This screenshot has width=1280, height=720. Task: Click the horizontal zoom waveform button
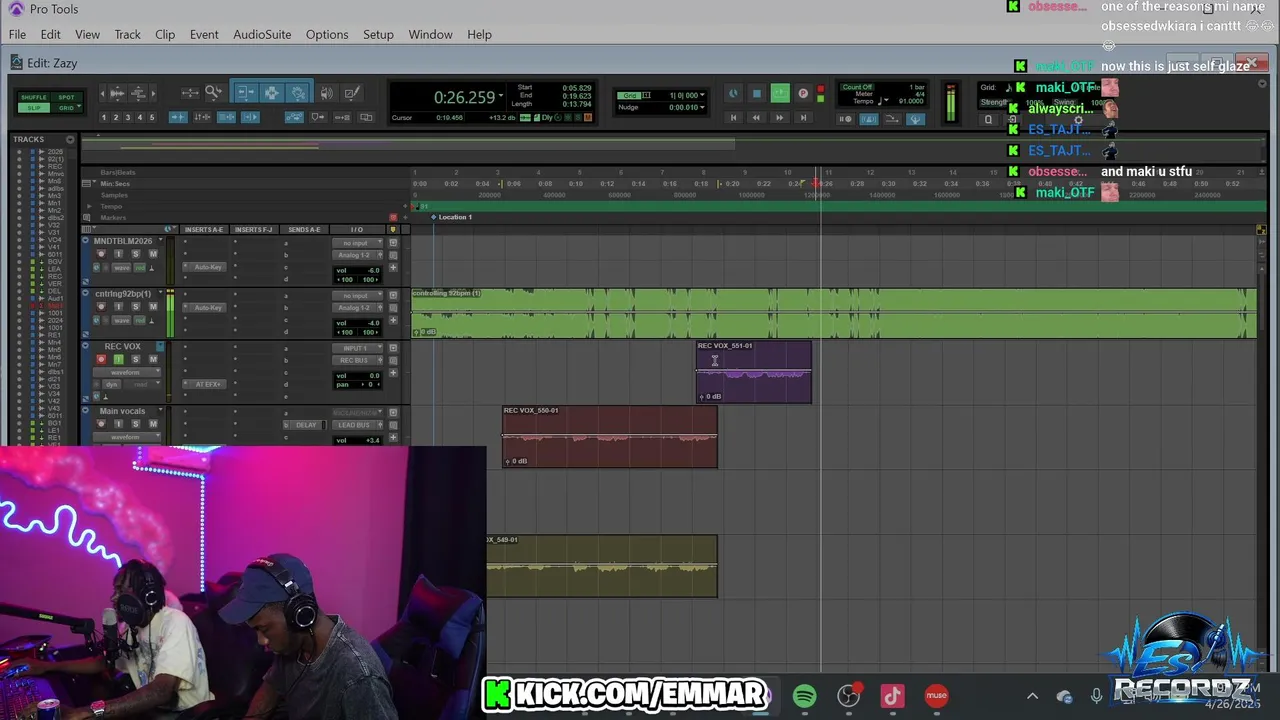116,93
